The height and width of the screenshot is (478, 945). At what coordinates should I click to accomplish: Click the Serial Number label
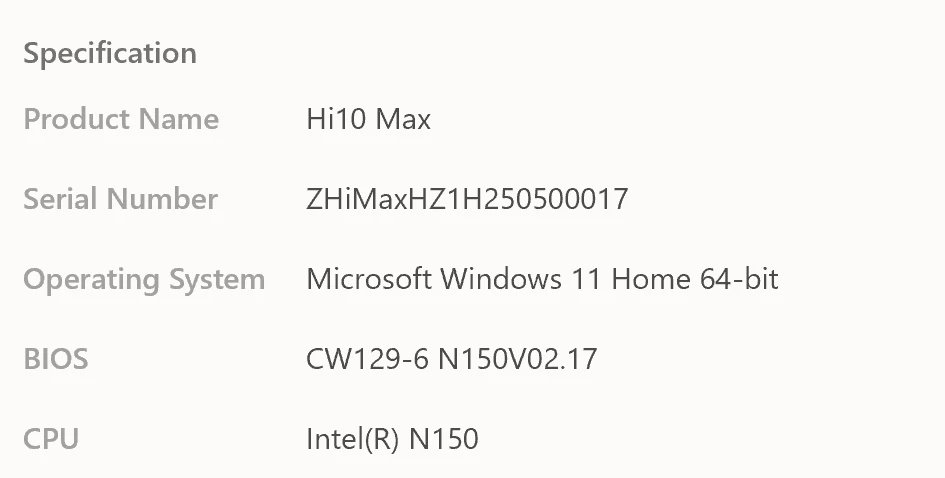(x=120, y=199)
